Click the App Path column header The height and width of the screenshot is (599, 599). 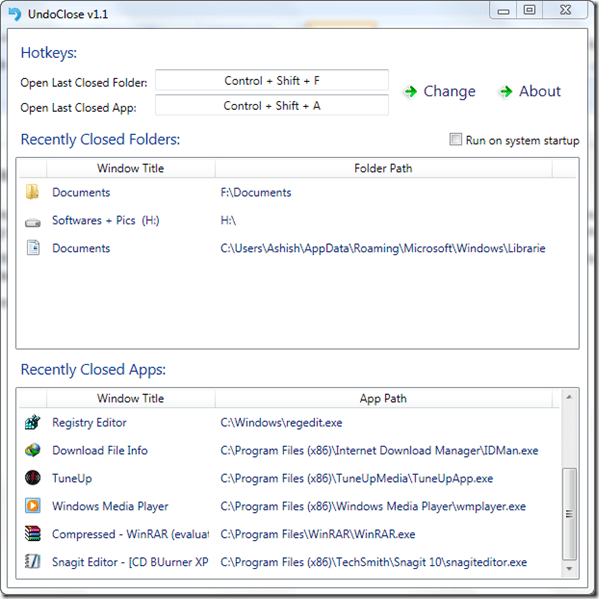[383, 398]
